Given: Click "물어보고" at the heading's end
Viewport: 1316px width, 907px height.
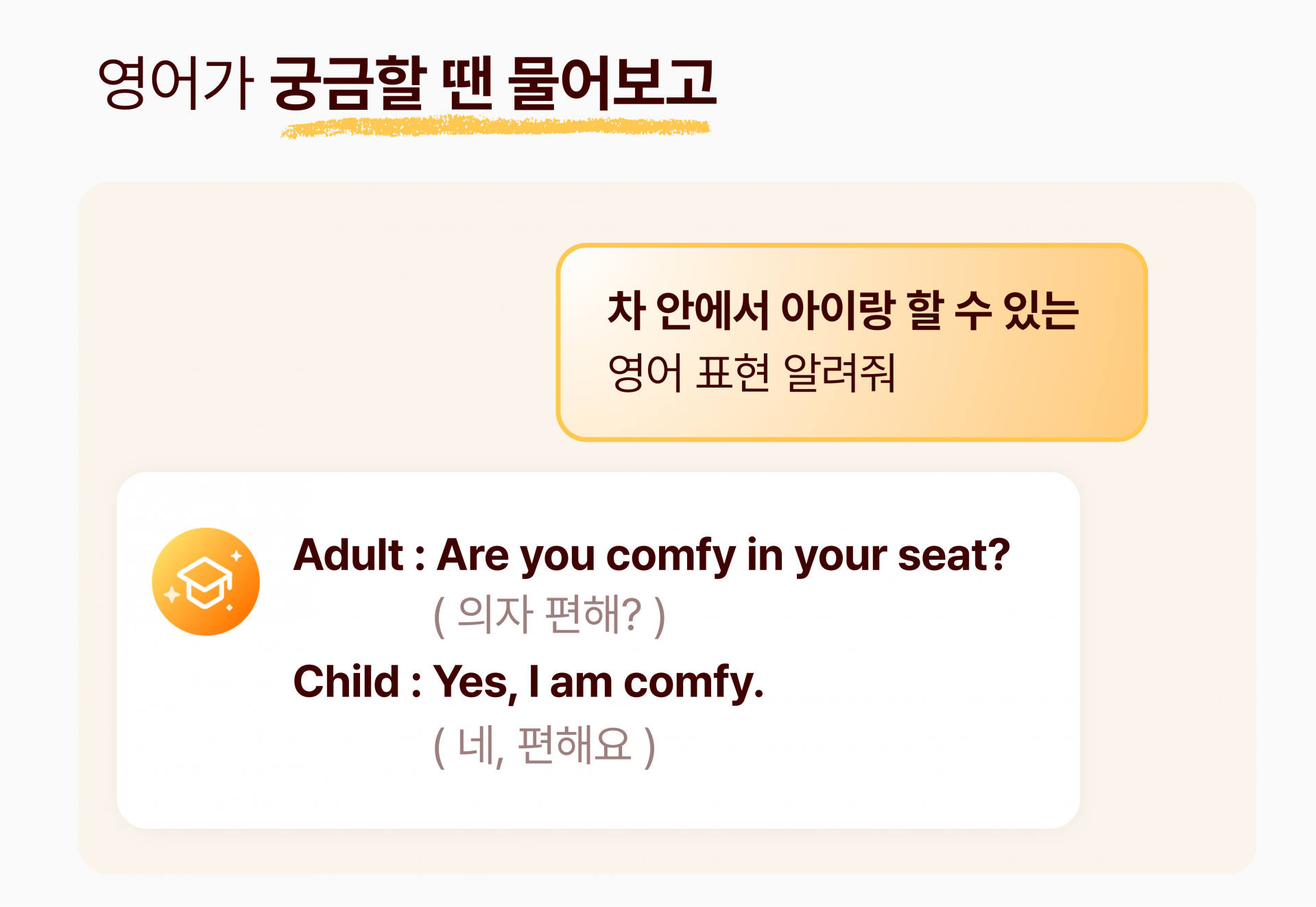Looking at the screenshot, I should pos(612,83).
